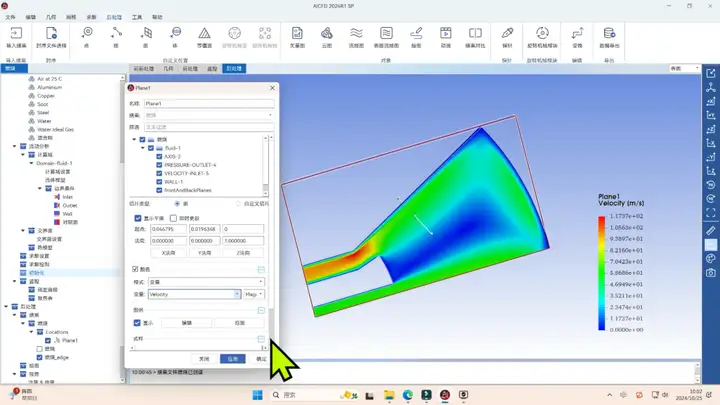Click the velocity color legend bar

point(601,273)
